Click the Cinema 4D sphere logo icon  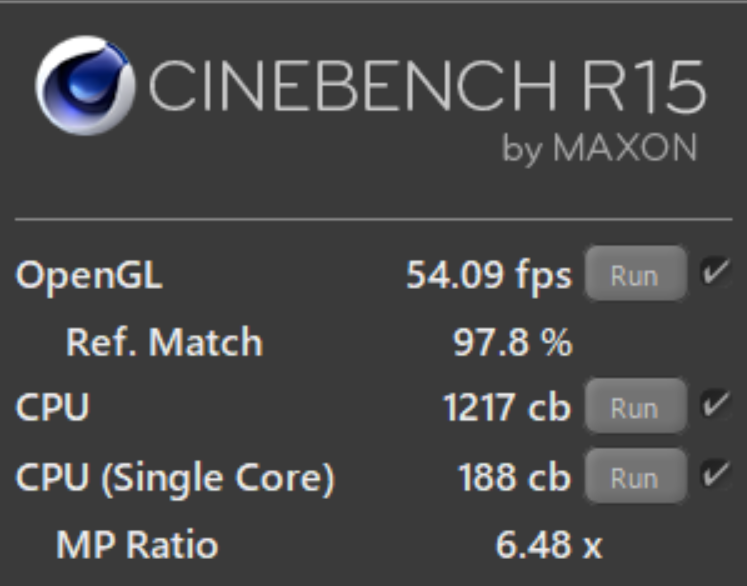[85, 85]
